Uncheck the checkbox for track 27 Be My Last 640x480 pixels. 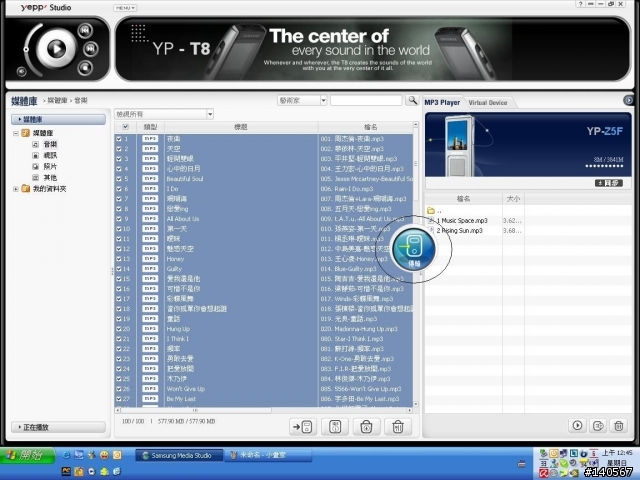point(119,399)
